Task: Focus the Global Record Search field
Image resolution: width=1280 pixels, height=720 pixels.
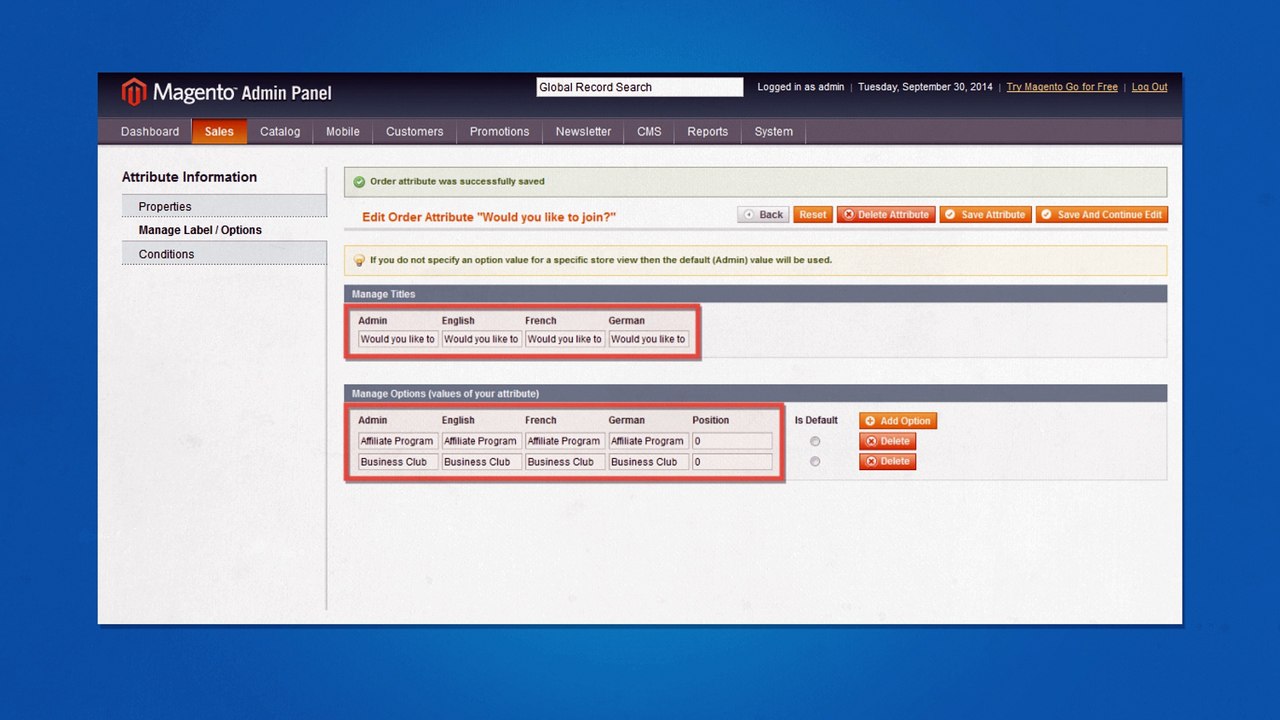Action: 640,87
